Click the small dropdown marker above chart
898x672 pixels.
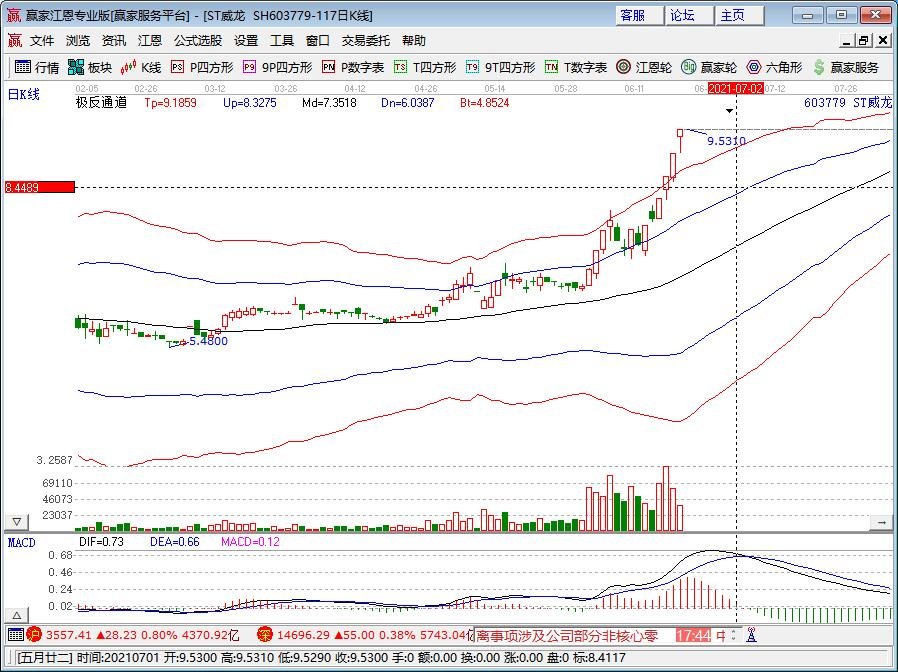click(x=729, y=111)
